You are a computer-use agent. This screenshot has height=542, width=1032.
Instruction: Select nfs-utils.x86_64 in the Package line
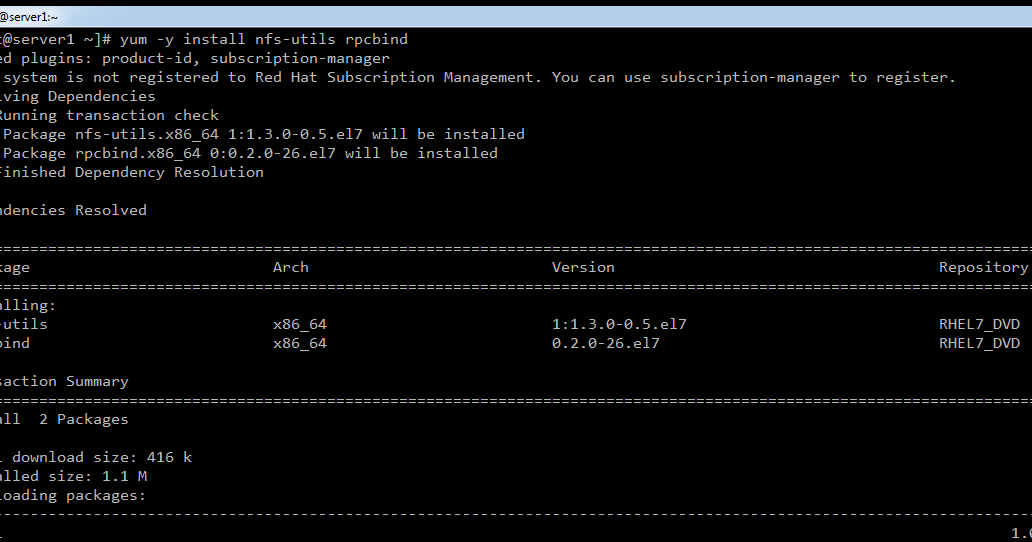pos(146,134)
